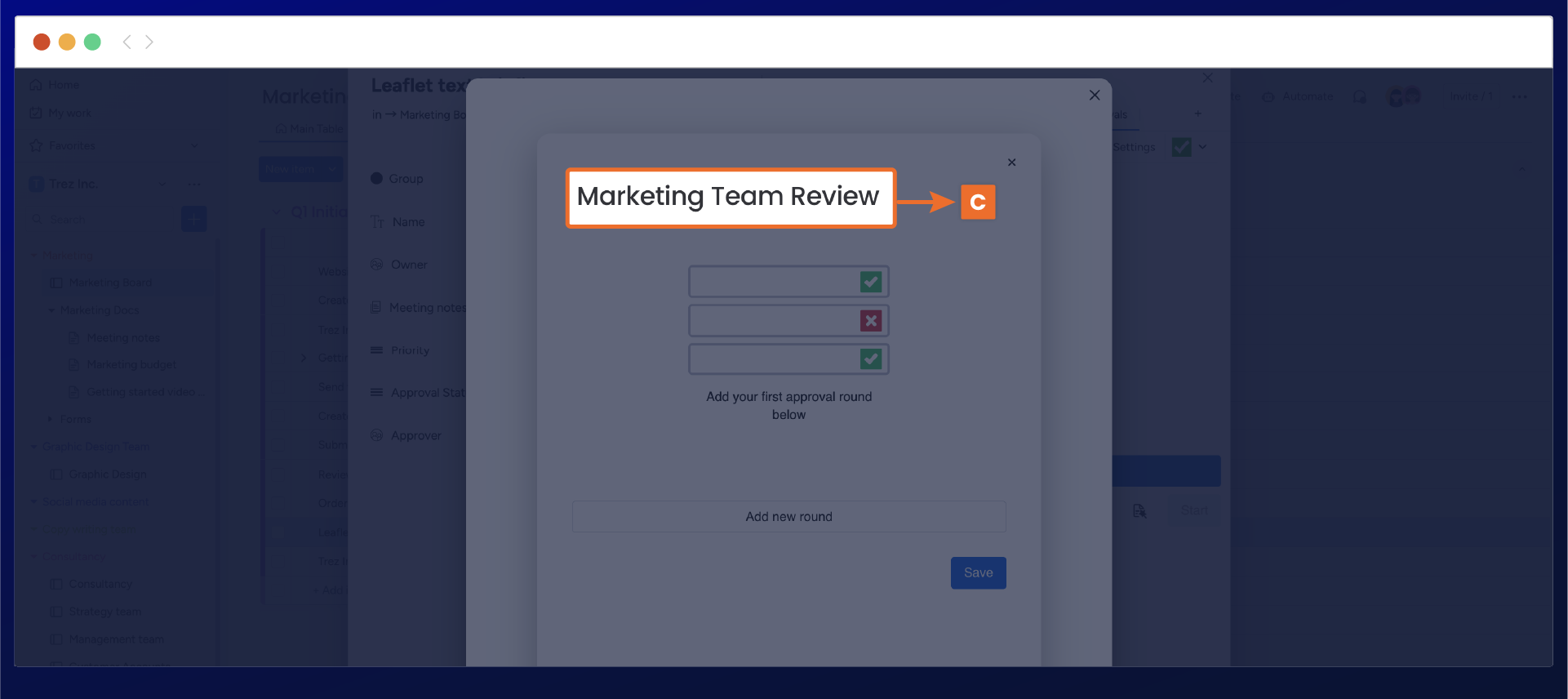Open the Trez Inc. workspace dropdown
1568x699 pixels.
tap(162, 185)
